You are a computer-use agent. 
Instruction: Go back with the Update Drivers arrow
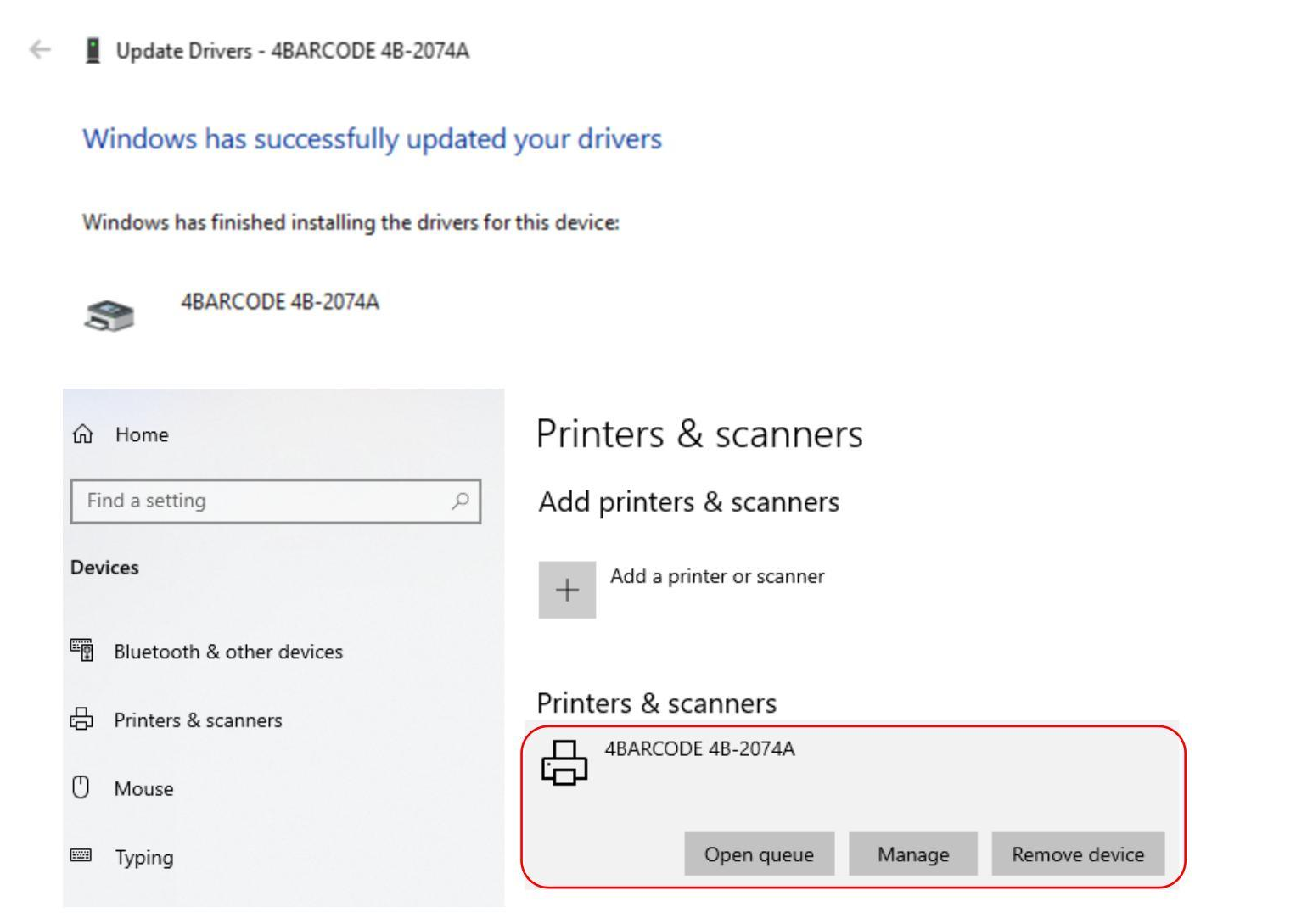pos(40,50)
